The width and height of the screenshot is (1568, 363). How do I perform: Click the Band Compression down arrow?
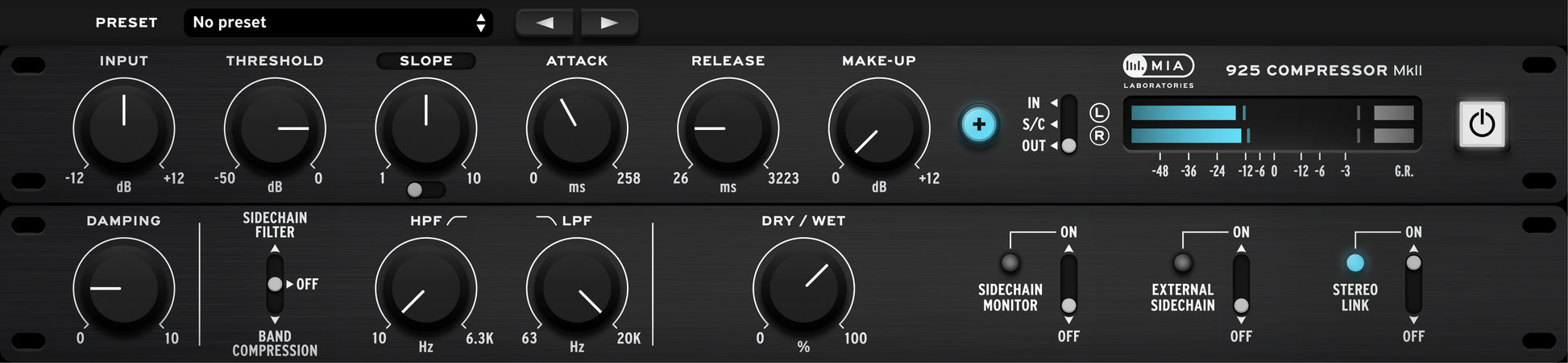(x=275, y=320)
